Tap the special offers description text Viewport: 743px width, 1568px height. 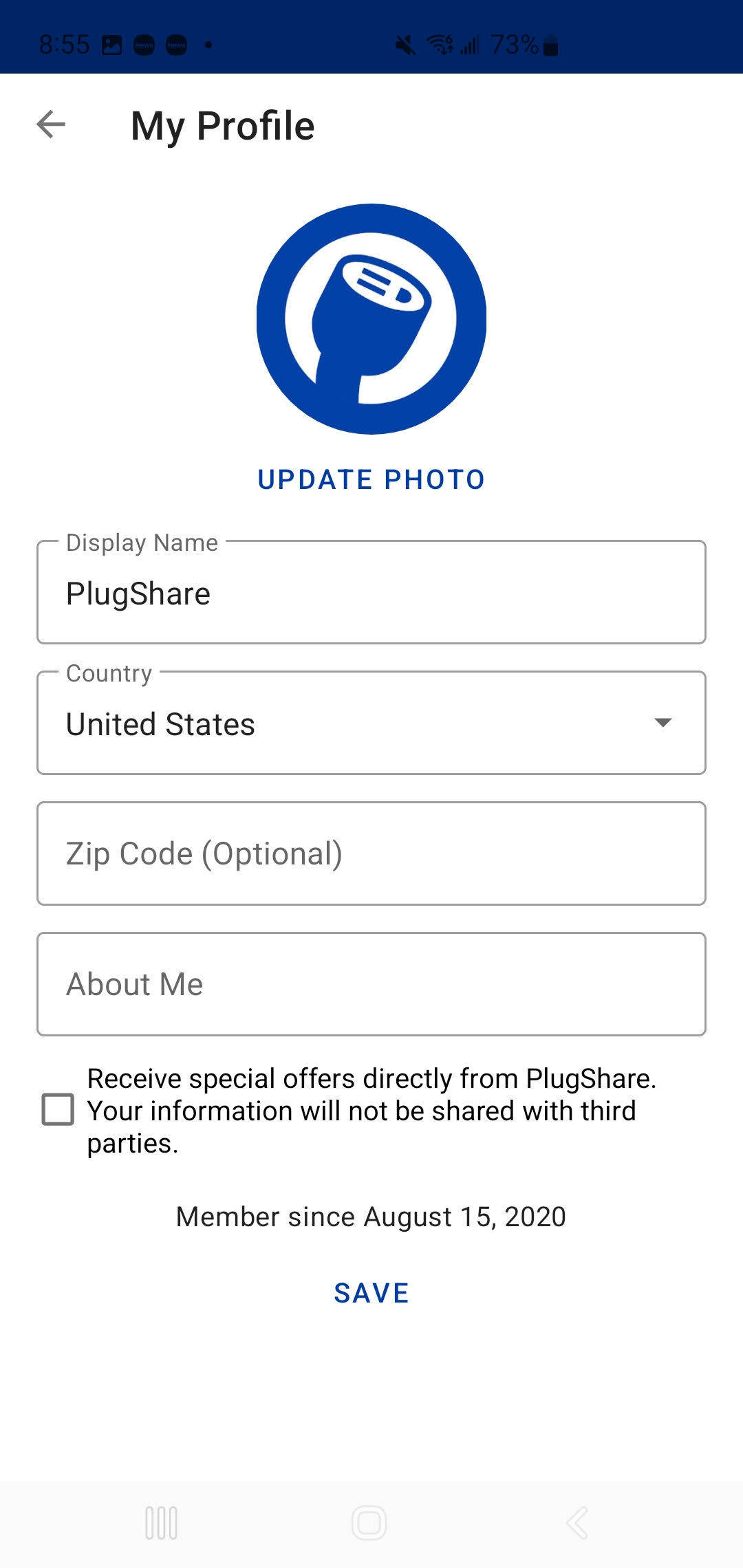click(x=371, y=1111)
